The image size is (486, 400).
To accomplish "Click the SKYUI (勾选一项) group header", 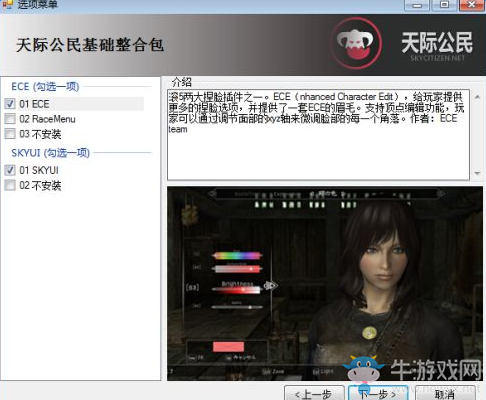I will (50, 153).
